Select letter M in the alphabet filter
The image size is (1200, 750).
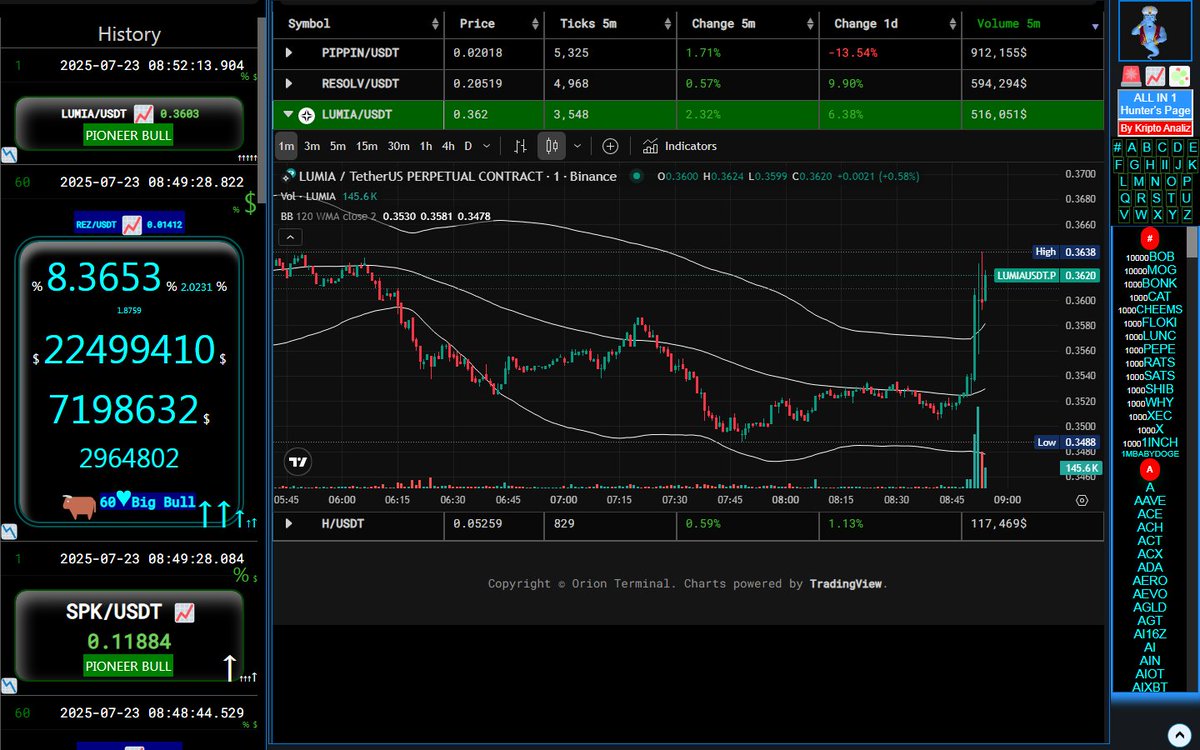(1139, 182)
